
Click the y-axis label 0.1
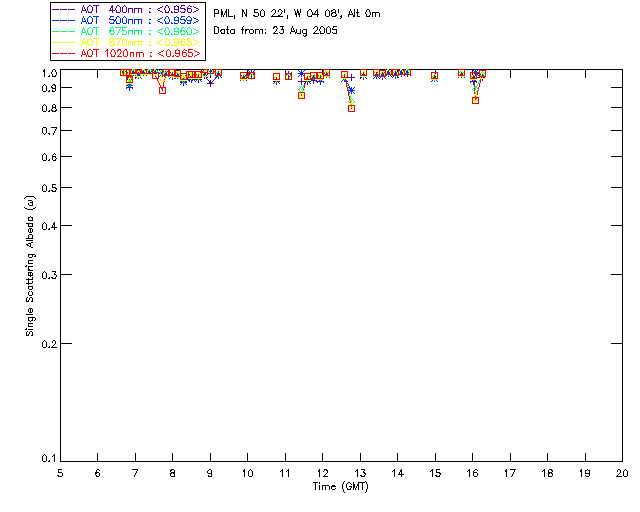click(49, 459)
